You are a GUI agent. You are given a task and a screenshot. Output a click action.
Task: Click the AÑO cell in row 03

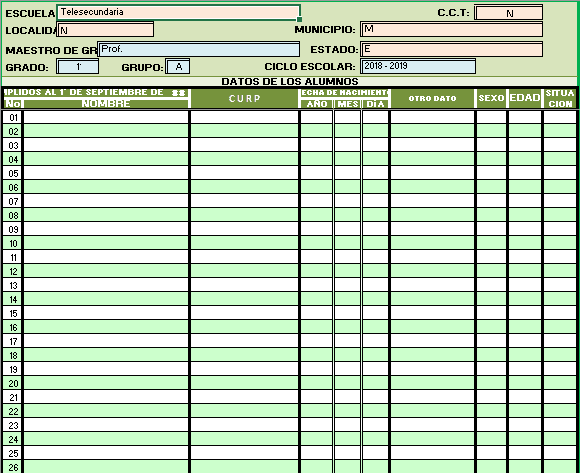[317, 145]
